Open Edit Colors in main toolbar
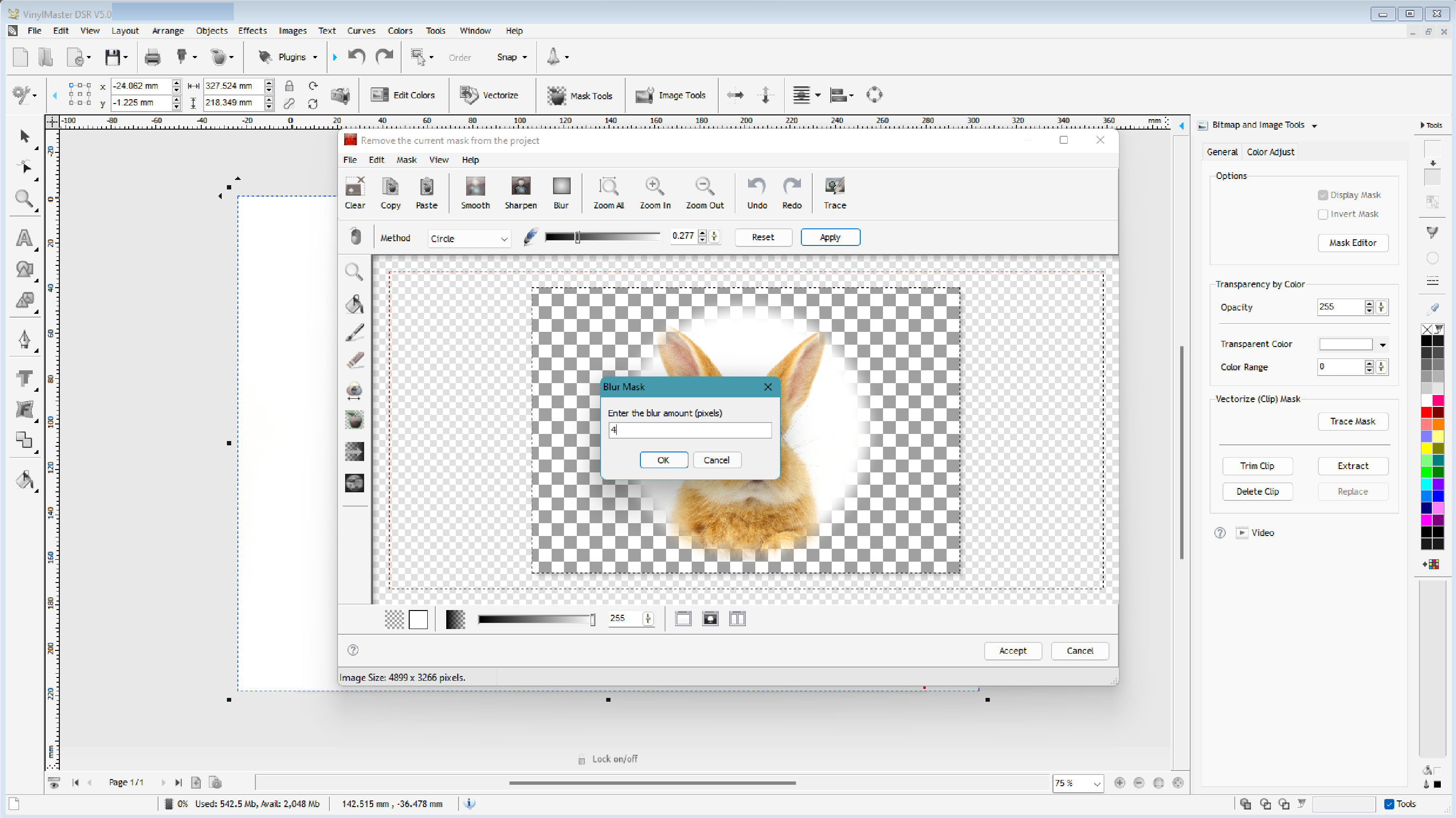 click(403, 95)
